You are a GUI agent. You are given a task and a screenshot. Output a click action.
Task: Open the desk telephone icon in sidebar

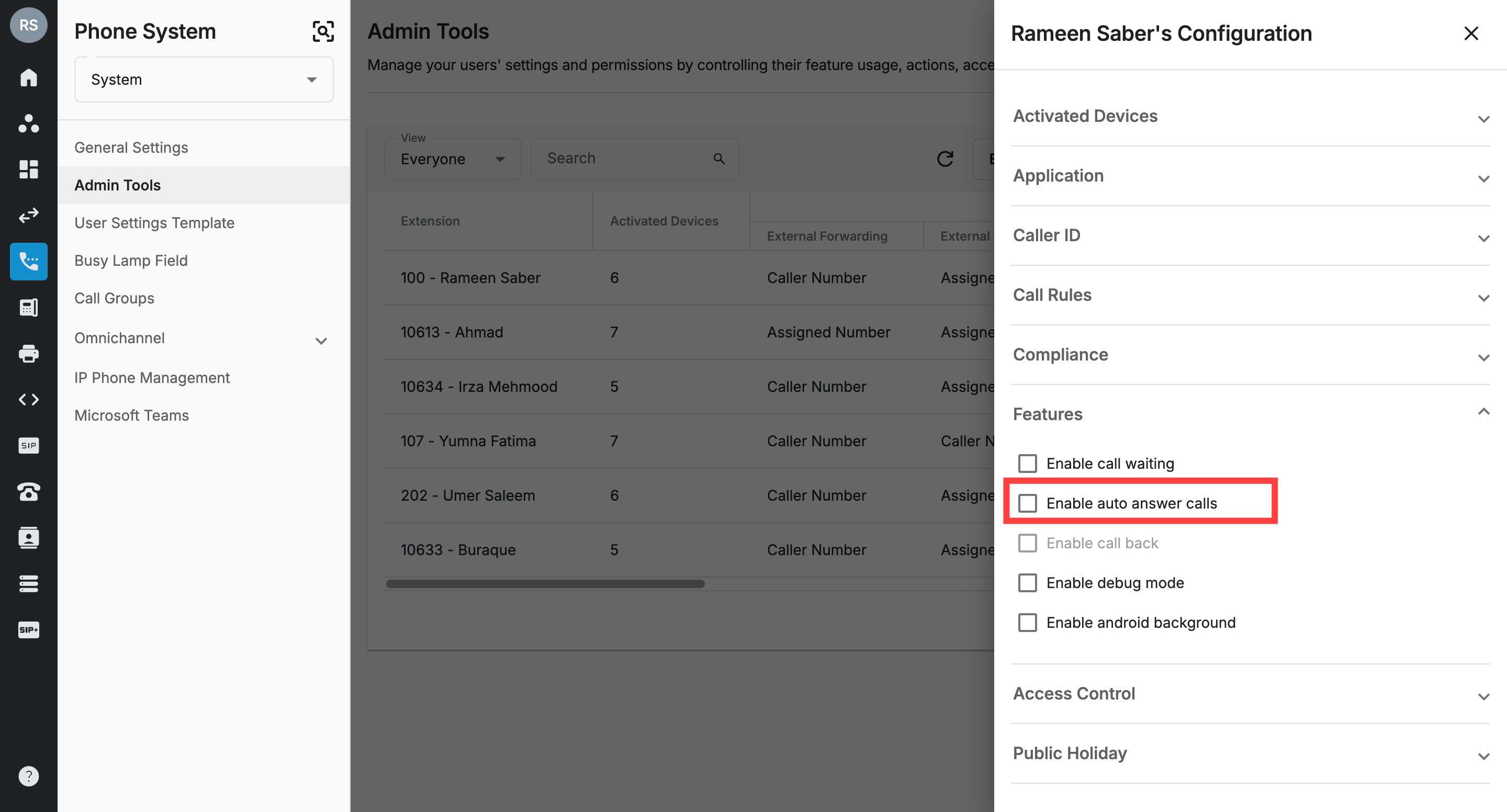click(x=29, y=491)
